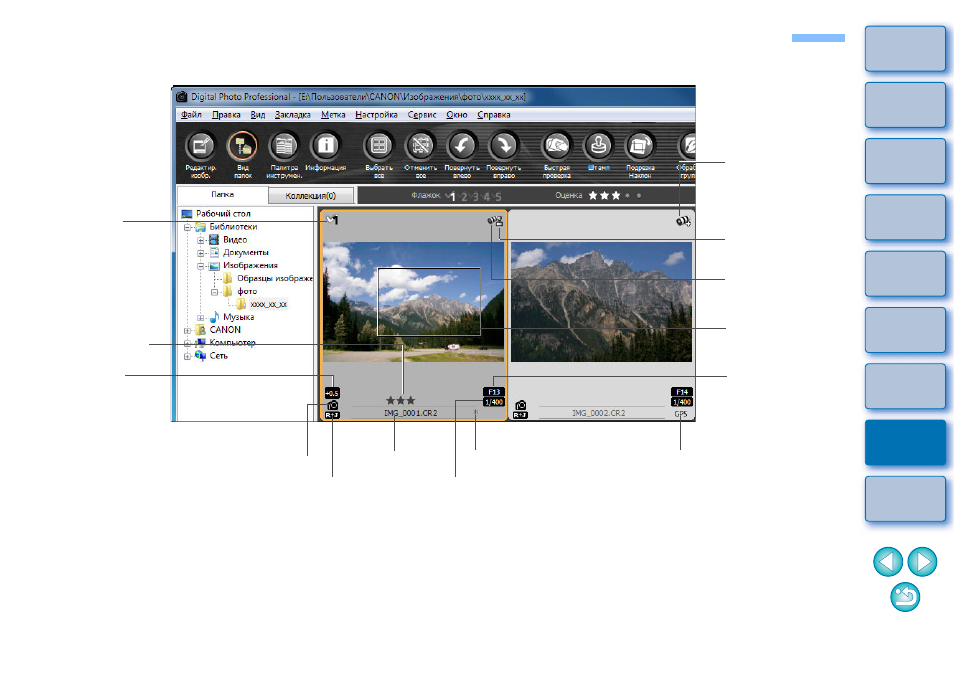Set rating to five in Оценка bar
Screen dimensions: 954x674
tap(639, 196)
